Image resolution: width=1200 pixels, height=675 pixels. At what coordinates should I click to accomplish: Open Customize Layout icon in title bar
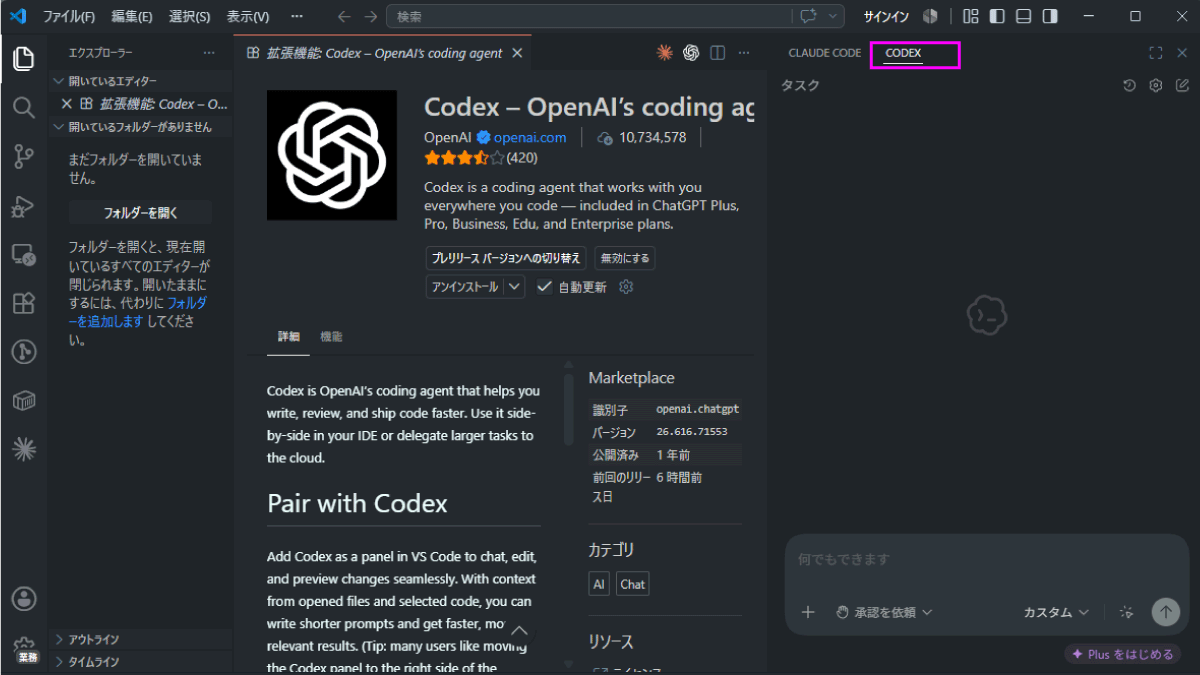[970, 16]
